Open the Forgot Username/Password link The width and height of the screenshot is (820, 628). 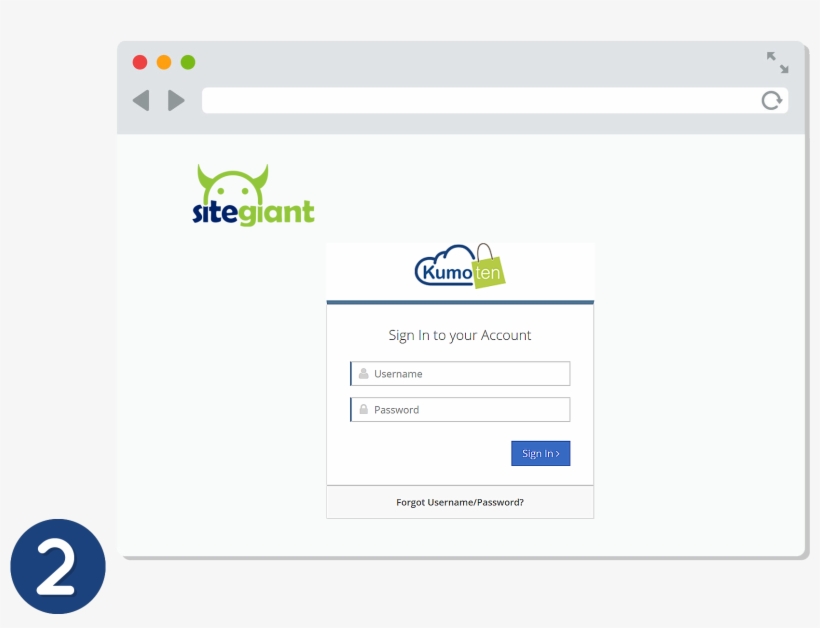coord(460,503)
